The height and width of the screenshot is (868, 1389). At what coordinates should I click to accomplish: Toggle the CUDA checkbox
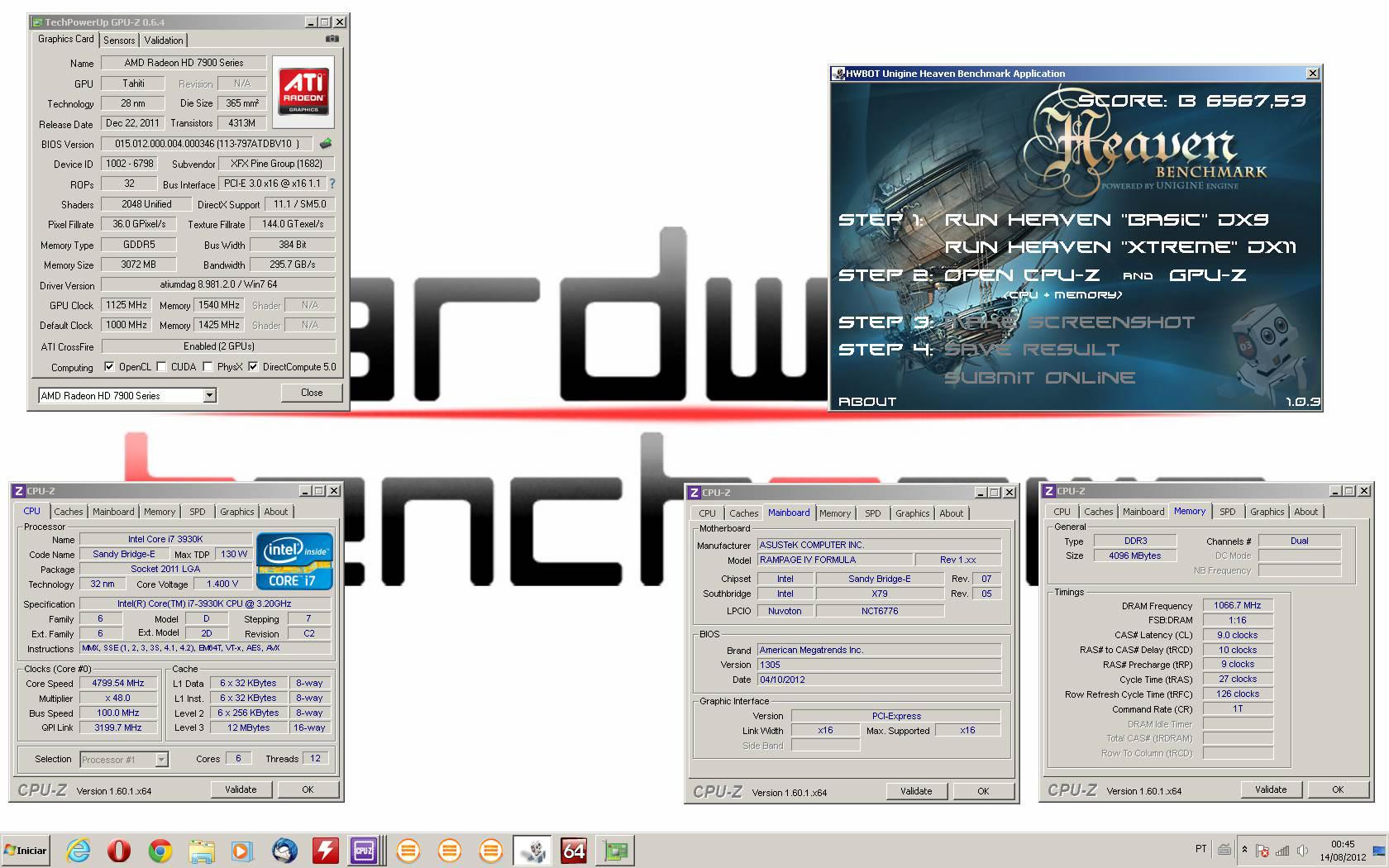point(161,366)
